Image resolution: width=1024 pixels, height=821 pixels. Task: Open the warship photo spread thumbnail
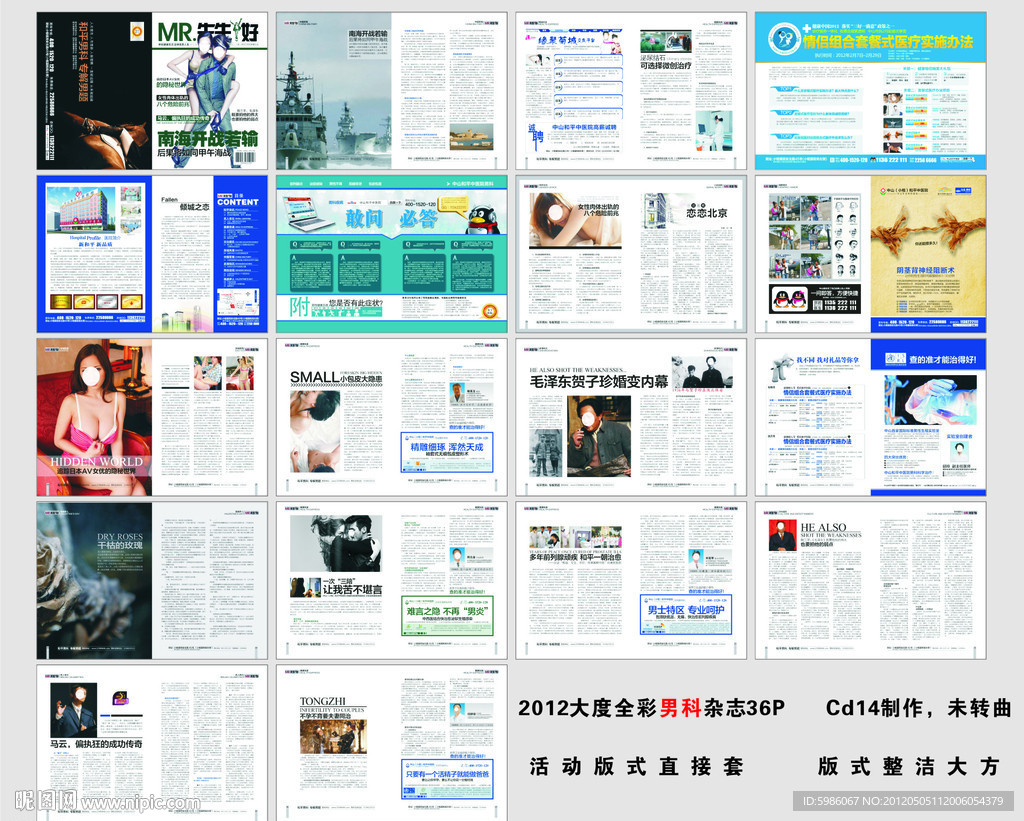point(391,91)
